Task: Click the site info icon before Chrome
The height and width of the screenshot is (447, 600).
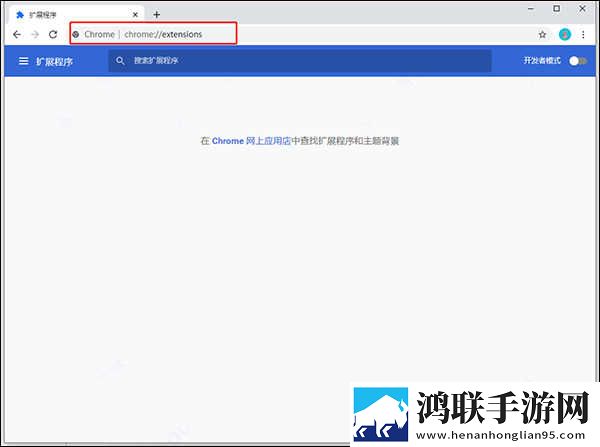Action: [x=76, y=34]
